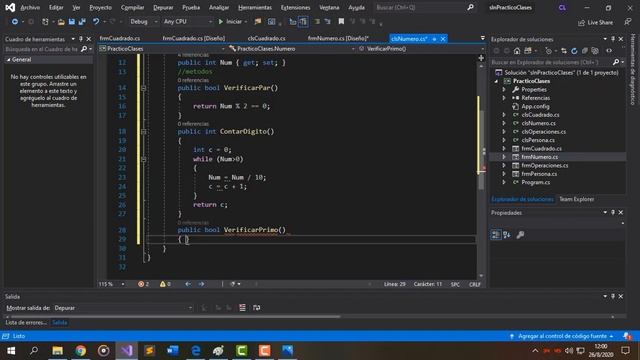Collapse the VerificarPar method outline

pyautogui.click(x=143, y=88)
